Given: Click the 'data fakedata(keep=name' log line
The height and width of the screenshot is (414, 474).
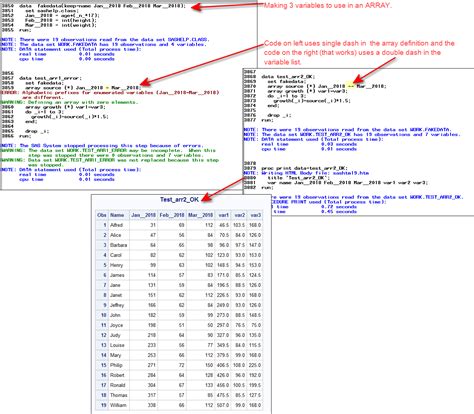Looking at the screenshot, I should point(102,6).
